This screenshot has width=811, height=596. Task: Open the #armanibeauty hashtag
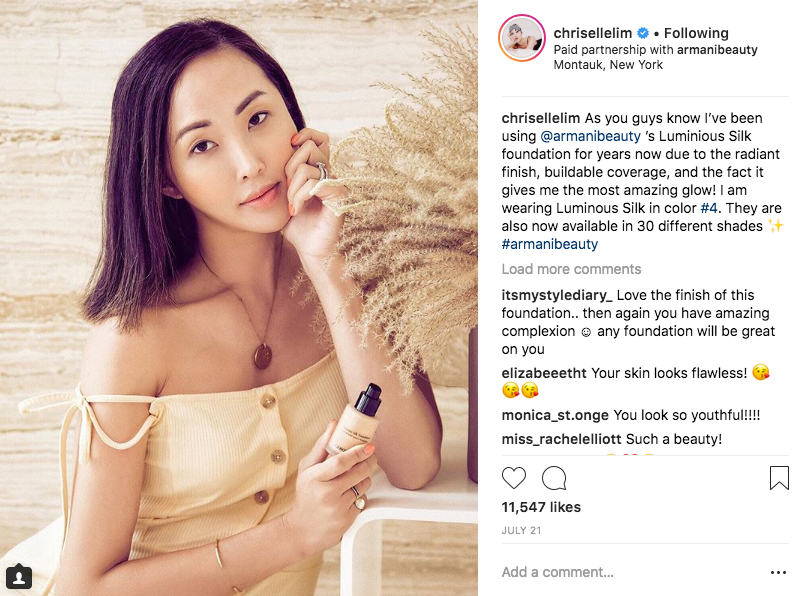point(550,244)
